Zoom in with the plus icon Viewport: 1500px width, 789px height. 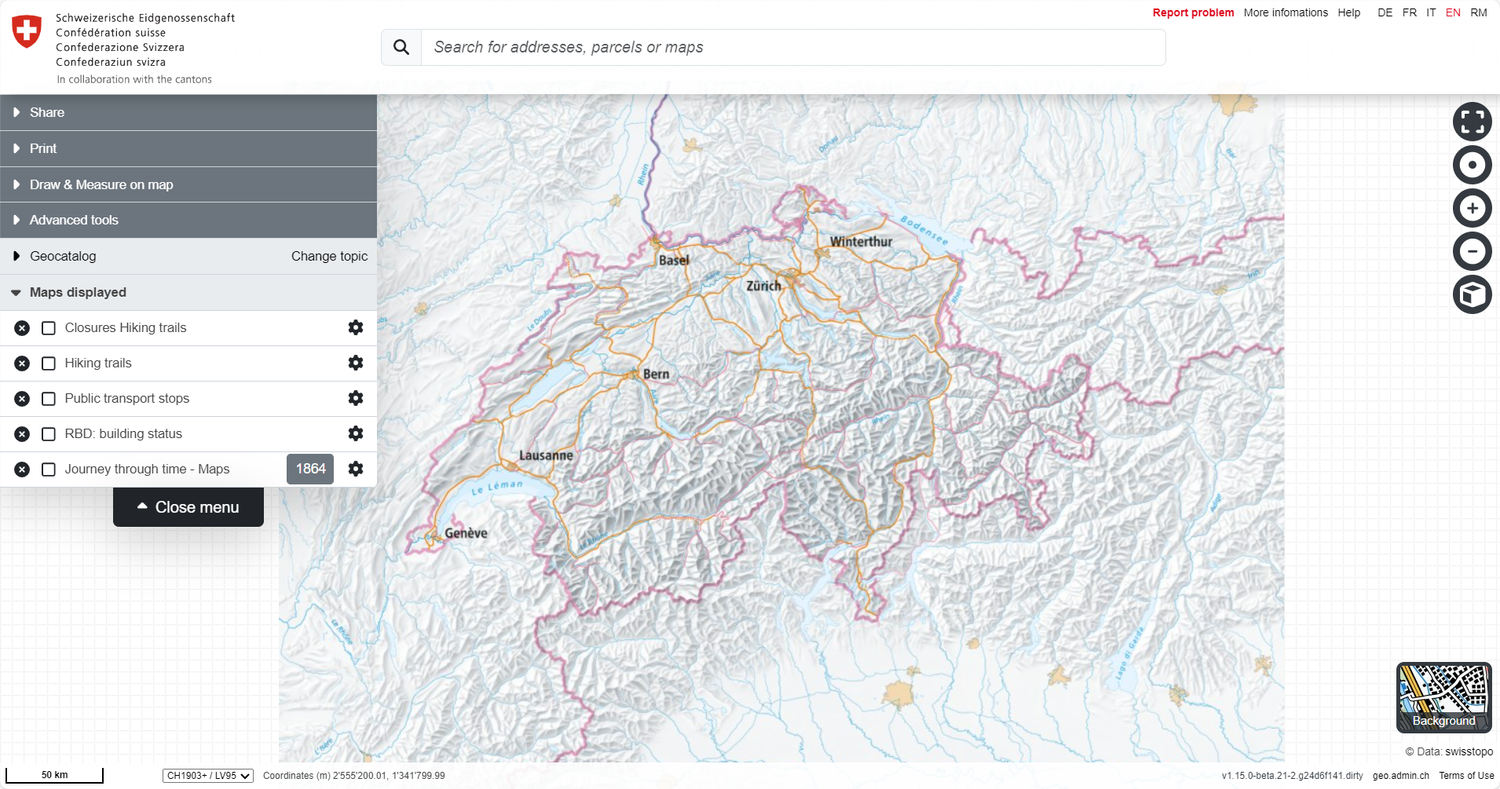coord(1472,208)
